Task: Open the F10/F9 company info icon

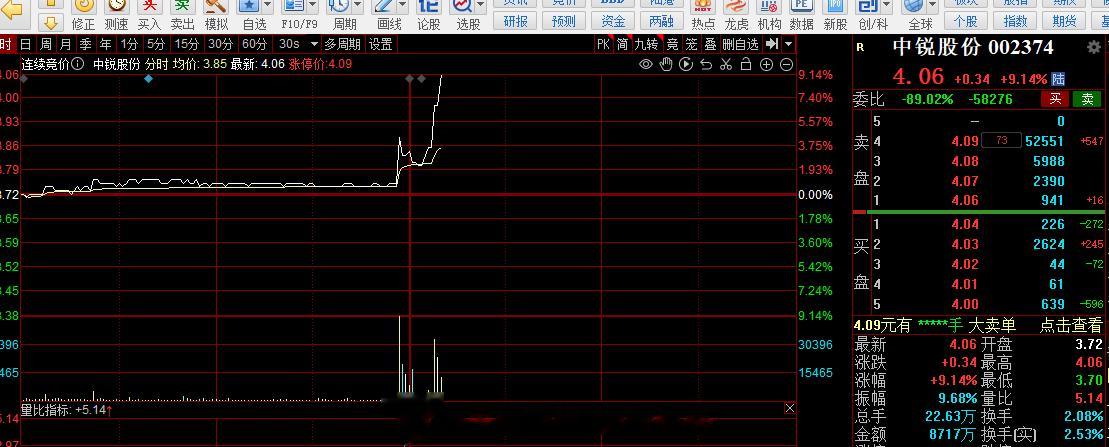Action: click(x=294, y=6)
